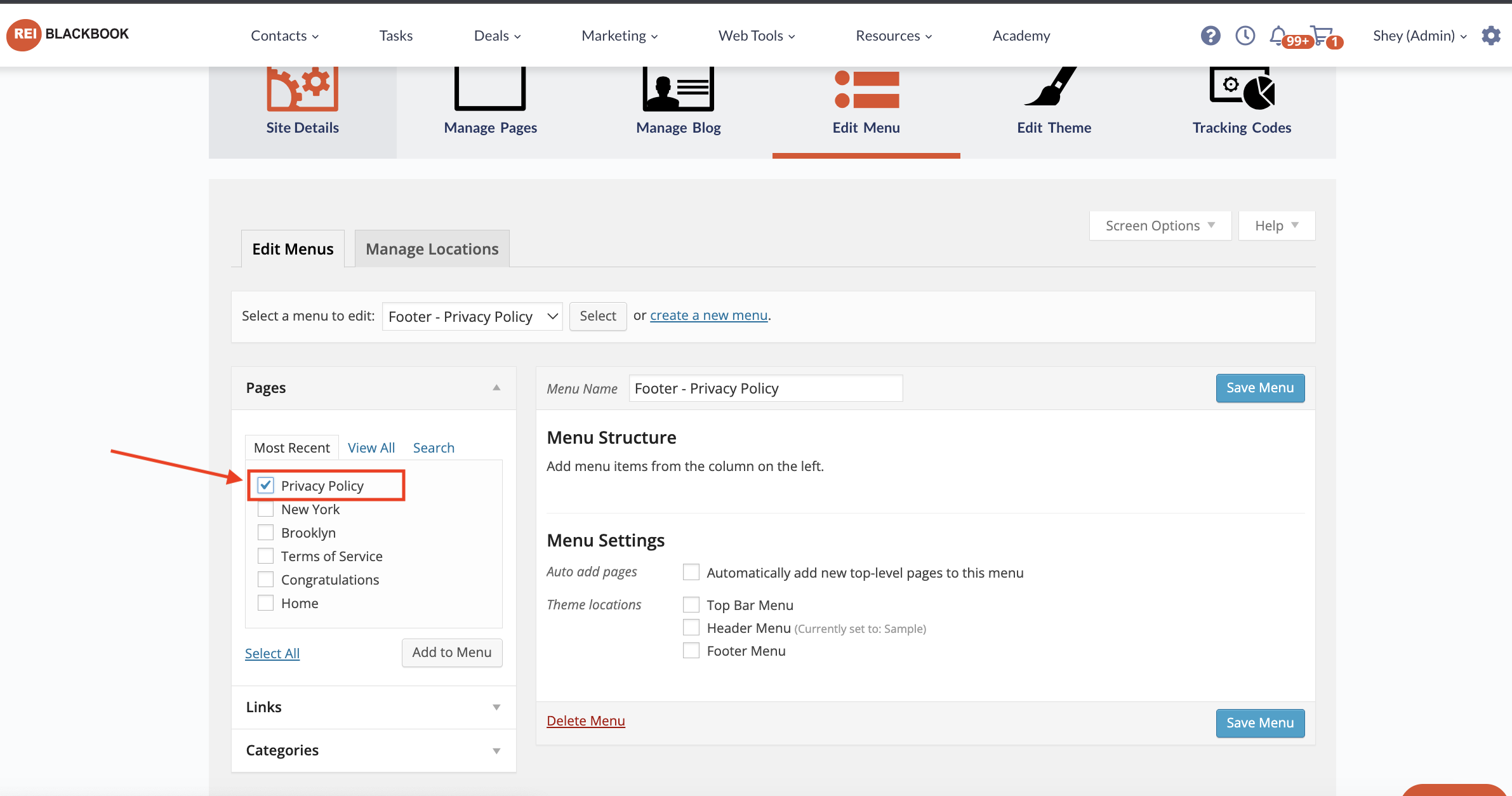Open the Marketing dropdown menu
The image size is (1512, 796).
point(620,36)
